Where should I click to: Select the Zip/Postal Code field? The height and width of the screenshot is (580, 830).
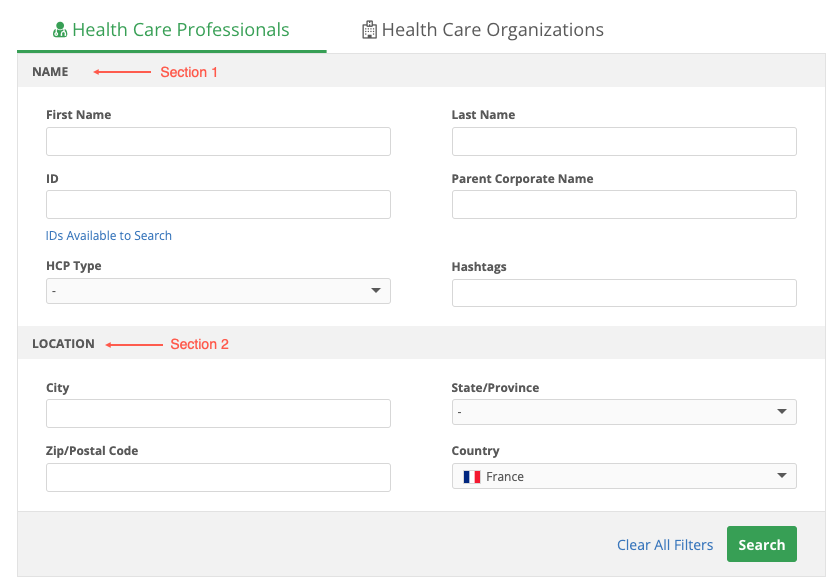point(218,477)
